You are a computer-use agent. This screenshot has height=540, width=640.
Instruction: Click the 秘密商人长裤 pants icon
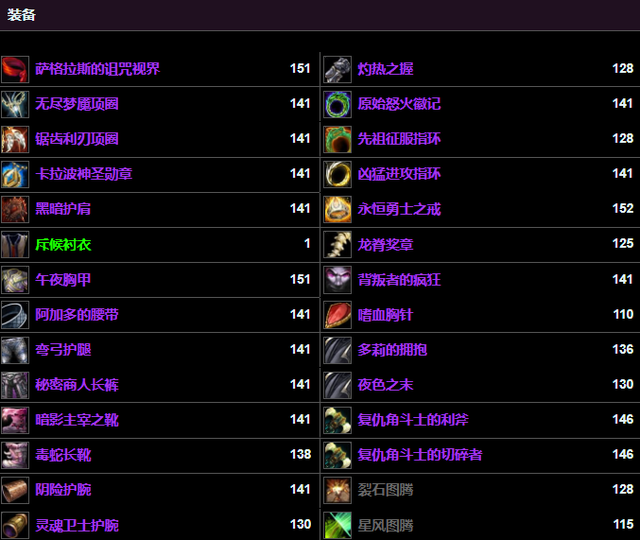point(15,385)
